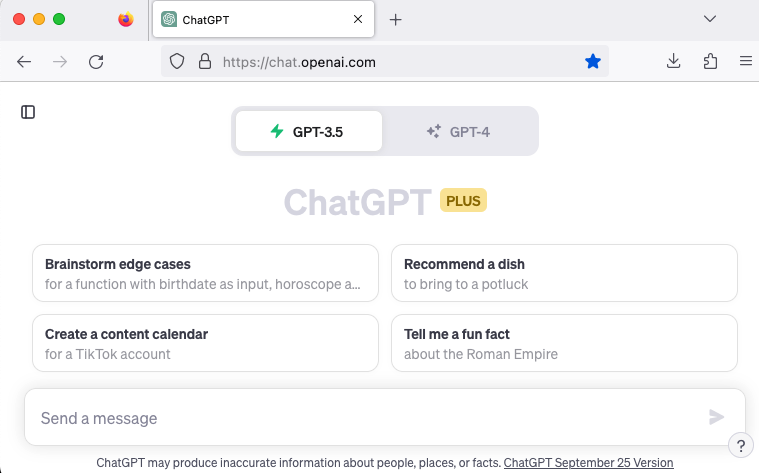Viewport: 759px width, 473px height.
Task: Focus the Send a message field
Action: tap(360, 417)
